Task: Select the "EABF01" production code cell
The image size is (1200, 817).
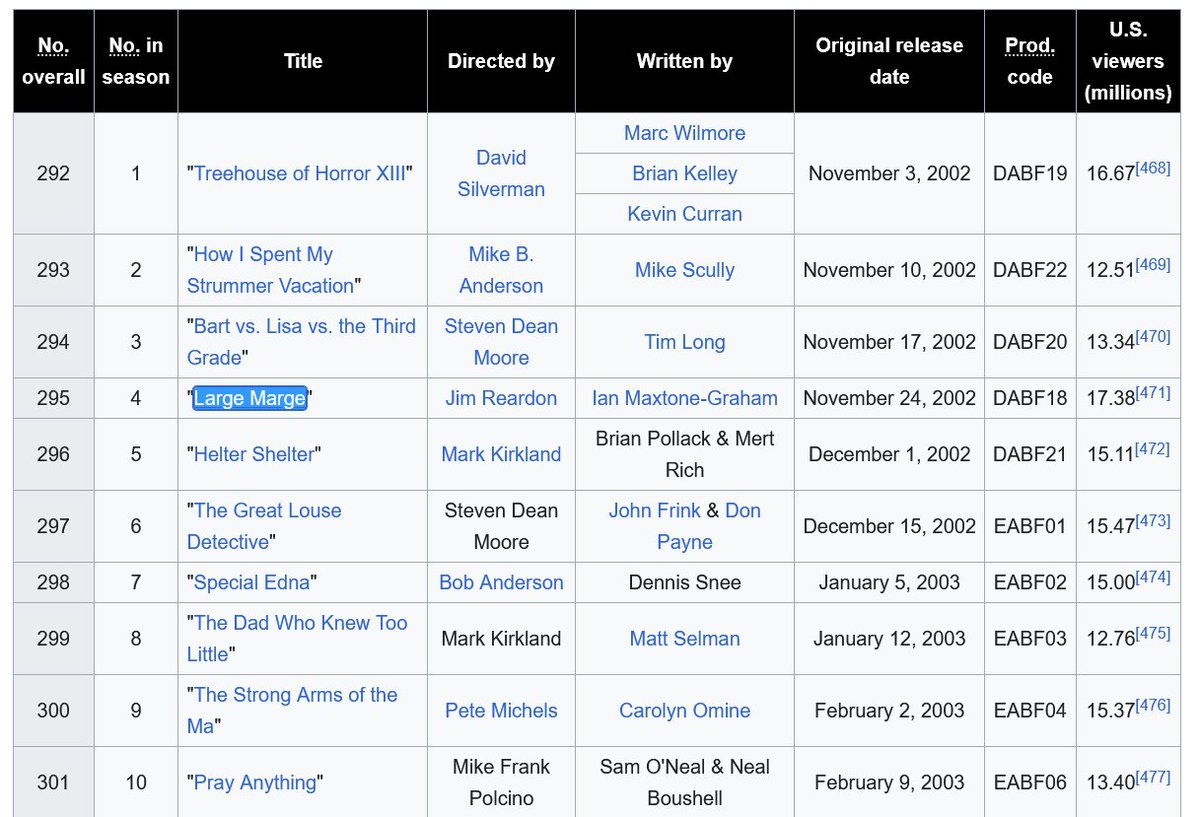Action: pos(1030,526)
